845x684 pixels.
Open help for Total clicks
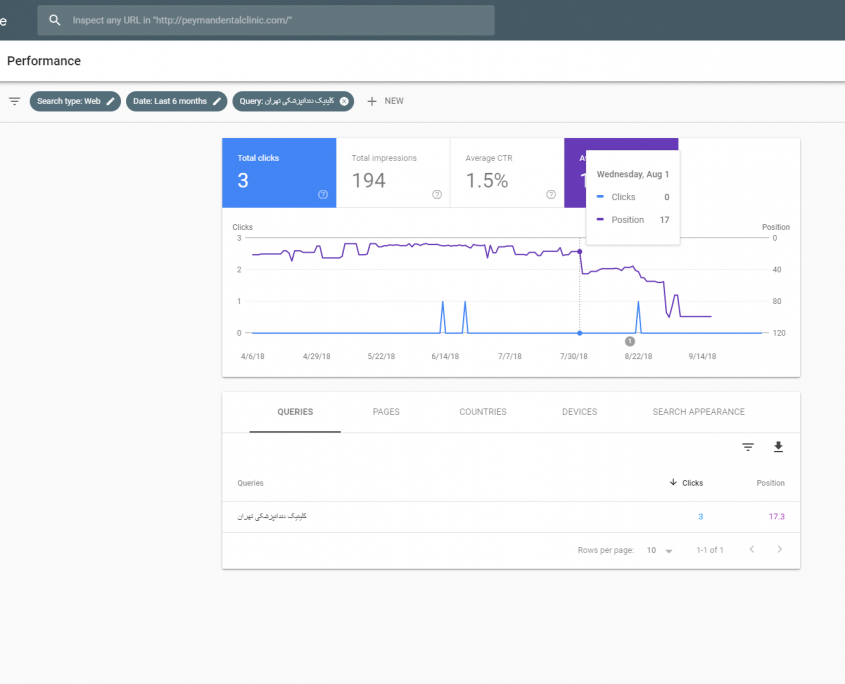(x=323, y=195)
